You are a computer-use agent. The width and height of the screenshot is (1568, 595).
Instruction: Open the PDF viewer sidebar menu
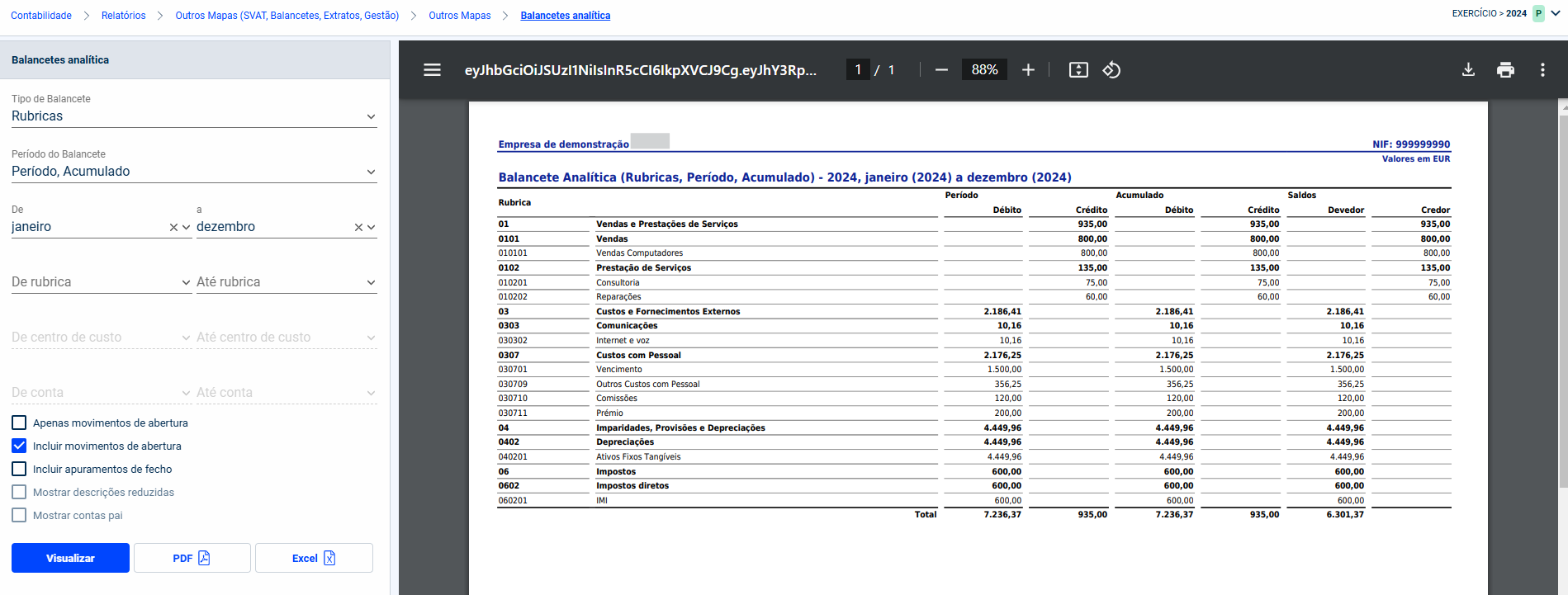432,70
